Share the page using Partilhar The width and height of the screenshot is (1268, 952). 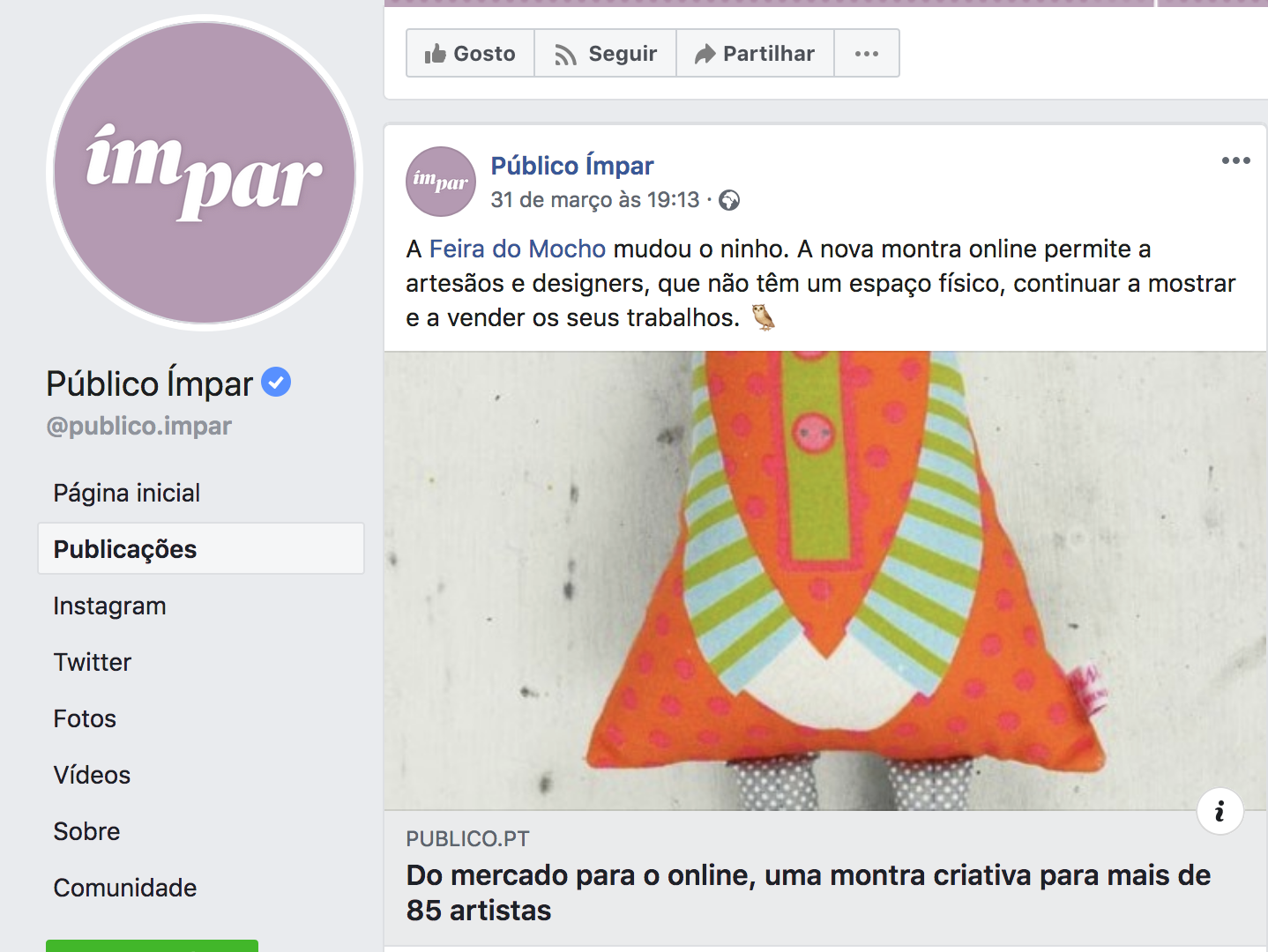(x=755, y=54)
